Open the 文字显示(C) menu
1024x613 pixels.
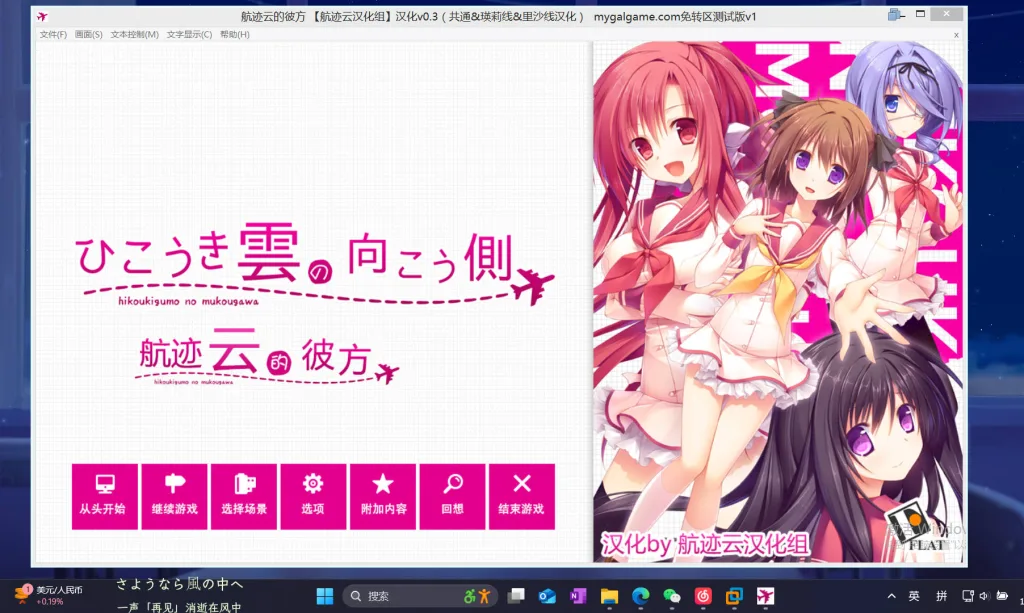pos(189,35)
